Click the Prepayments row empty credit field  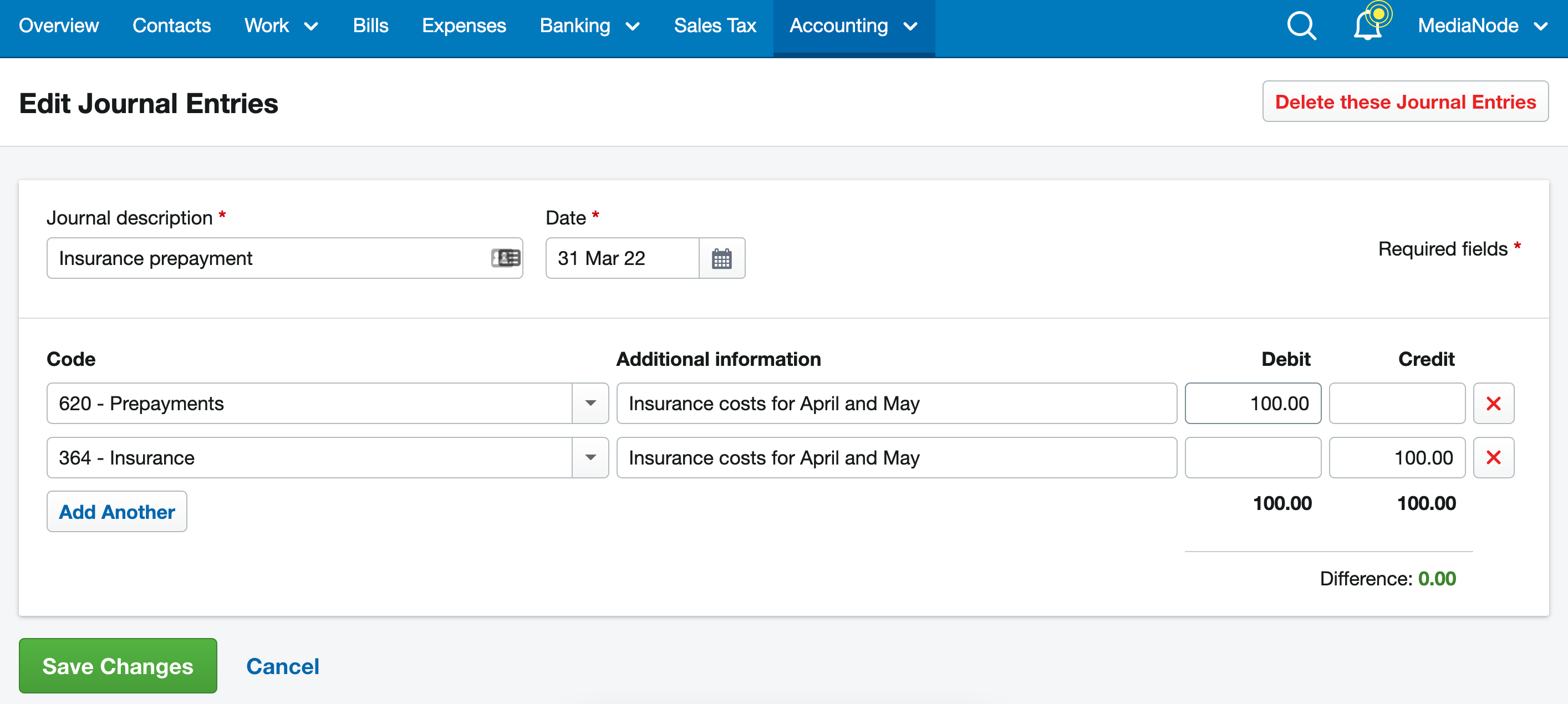pos(1397,404)
